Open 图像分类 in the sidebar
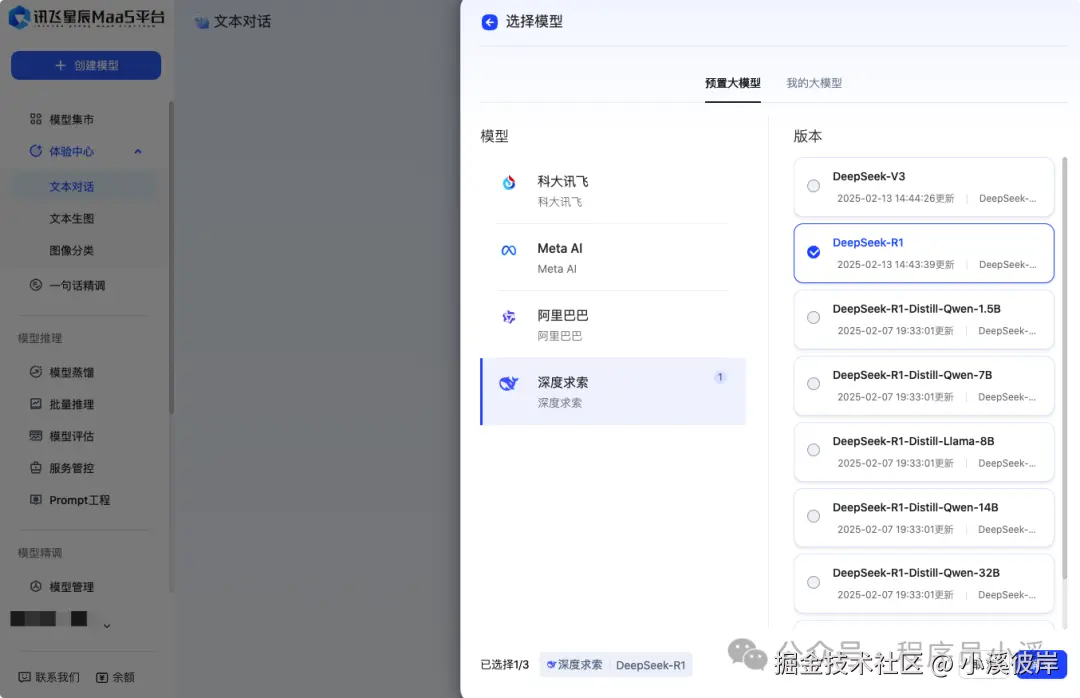 (x=72, y=250)
